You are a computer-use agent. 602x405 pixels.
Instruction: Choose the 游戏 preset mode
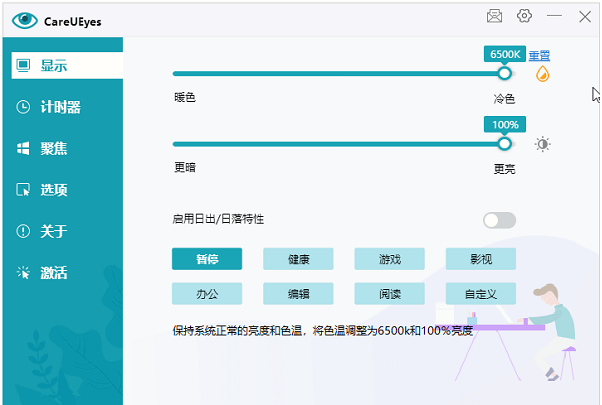pyautogui.click(x=389, y=259)
